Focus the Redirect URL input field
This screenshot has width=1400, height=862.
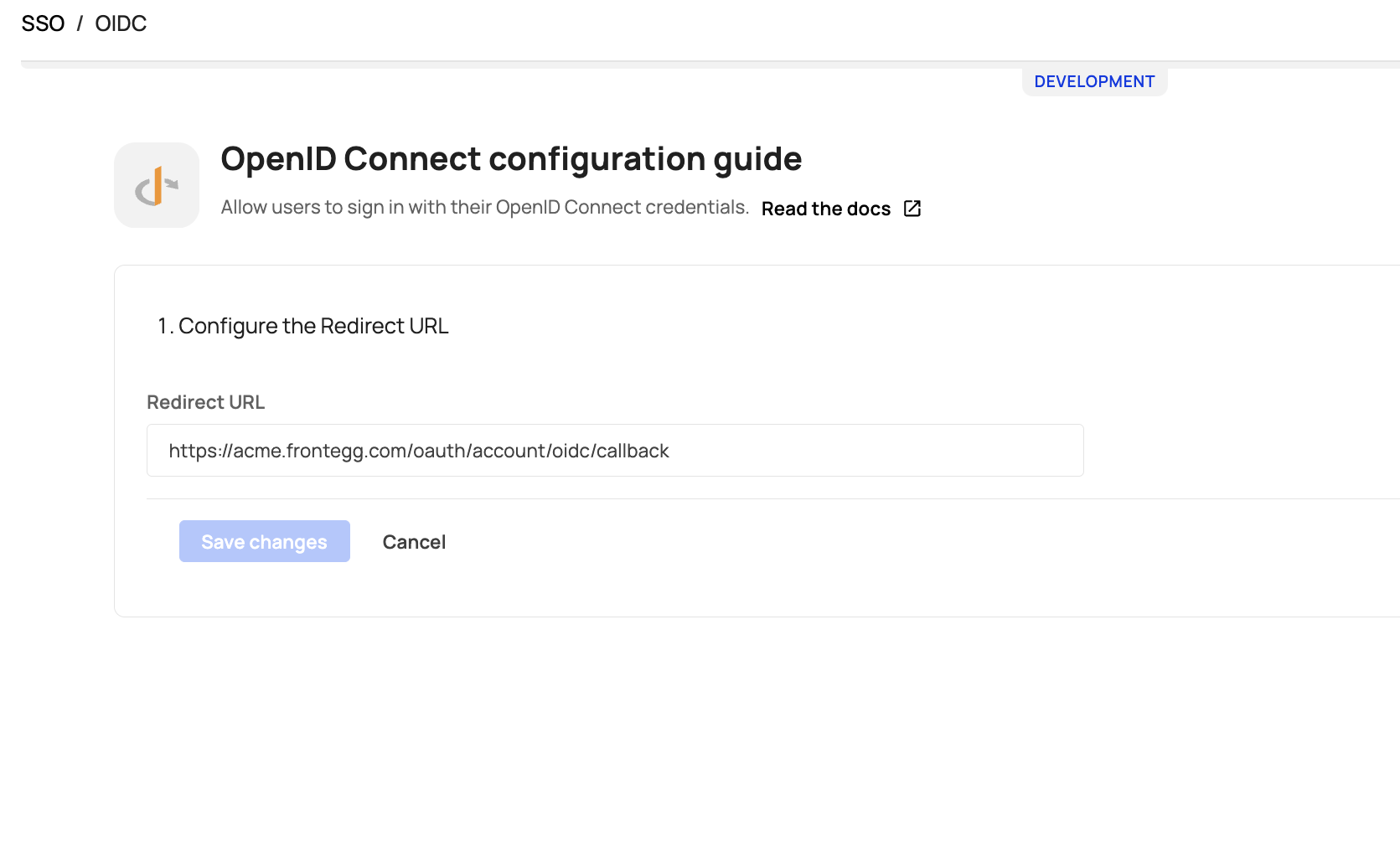click(x=614, y=451)
